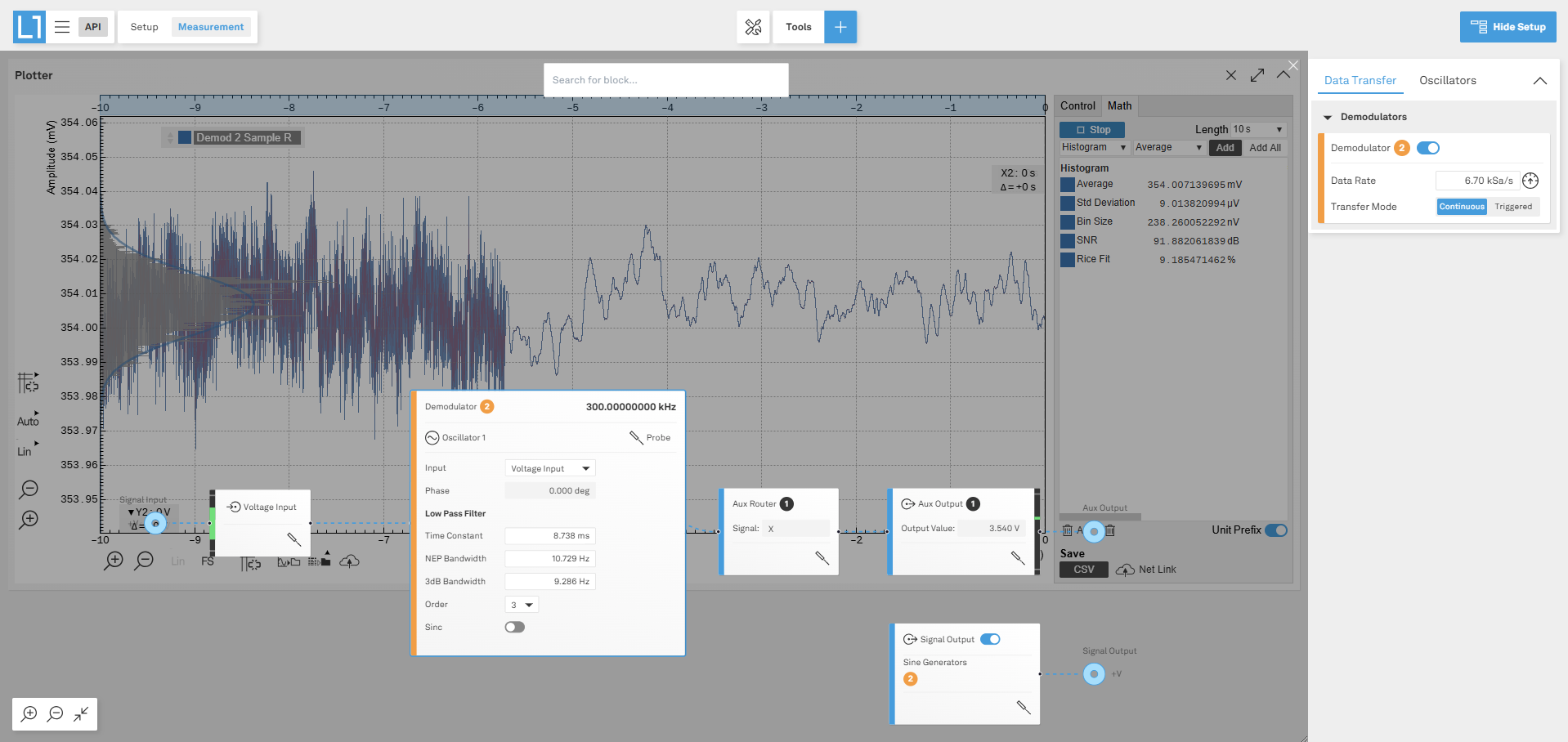Click probe icon in Aux Router block
This screenshot has width=1568, height=742.
(822, 557)
